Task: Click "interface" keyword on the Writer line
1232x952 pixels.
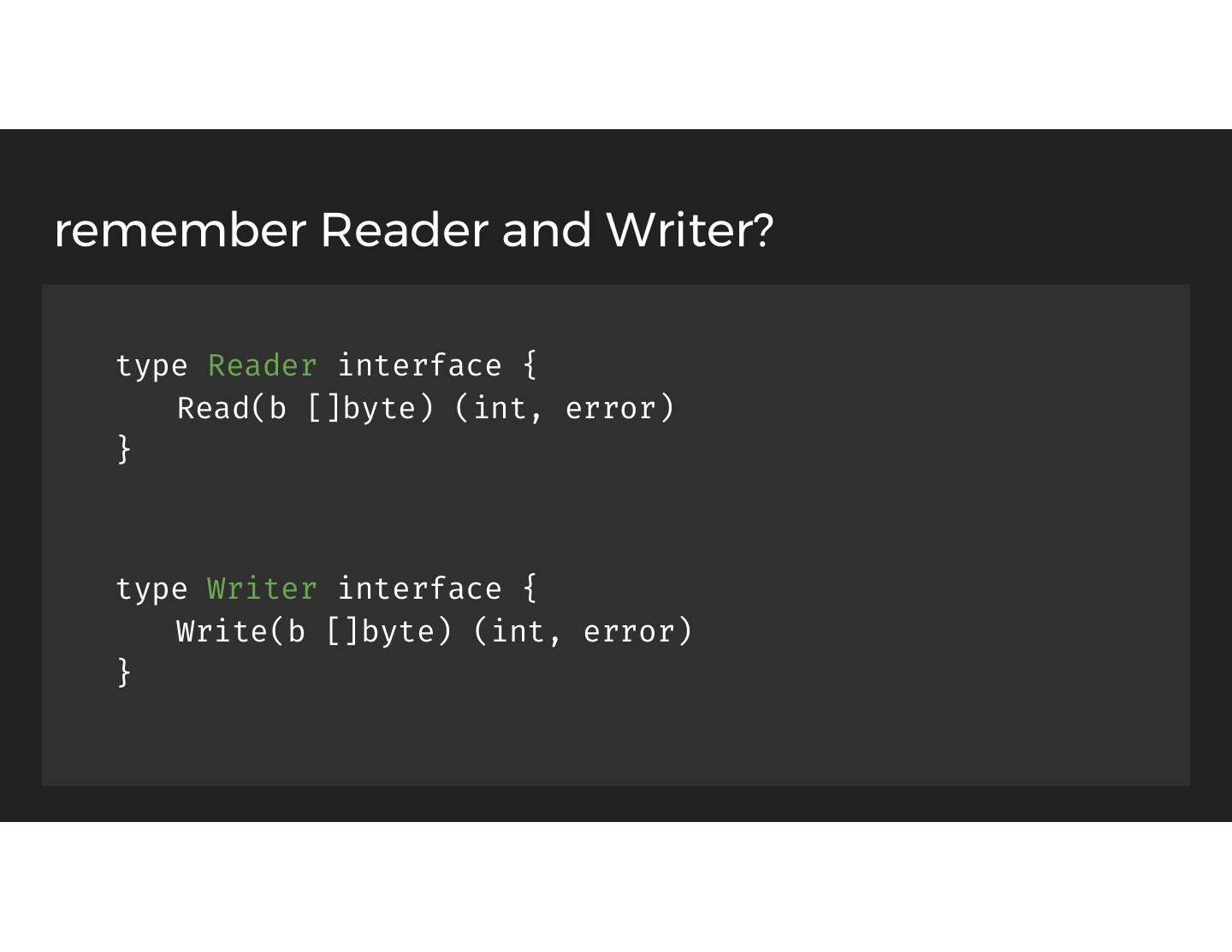Action: 419,589
